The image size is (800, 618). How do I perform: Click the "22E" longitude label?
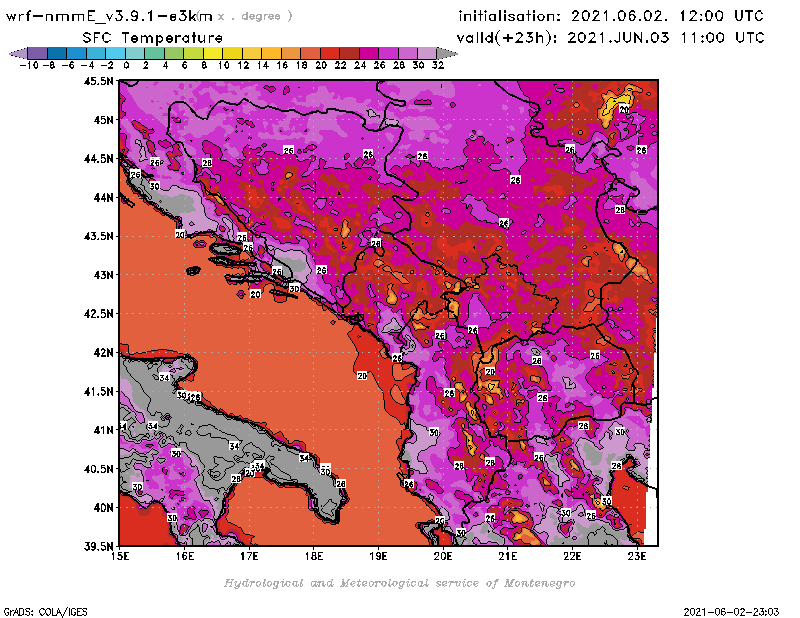(572, 557)
